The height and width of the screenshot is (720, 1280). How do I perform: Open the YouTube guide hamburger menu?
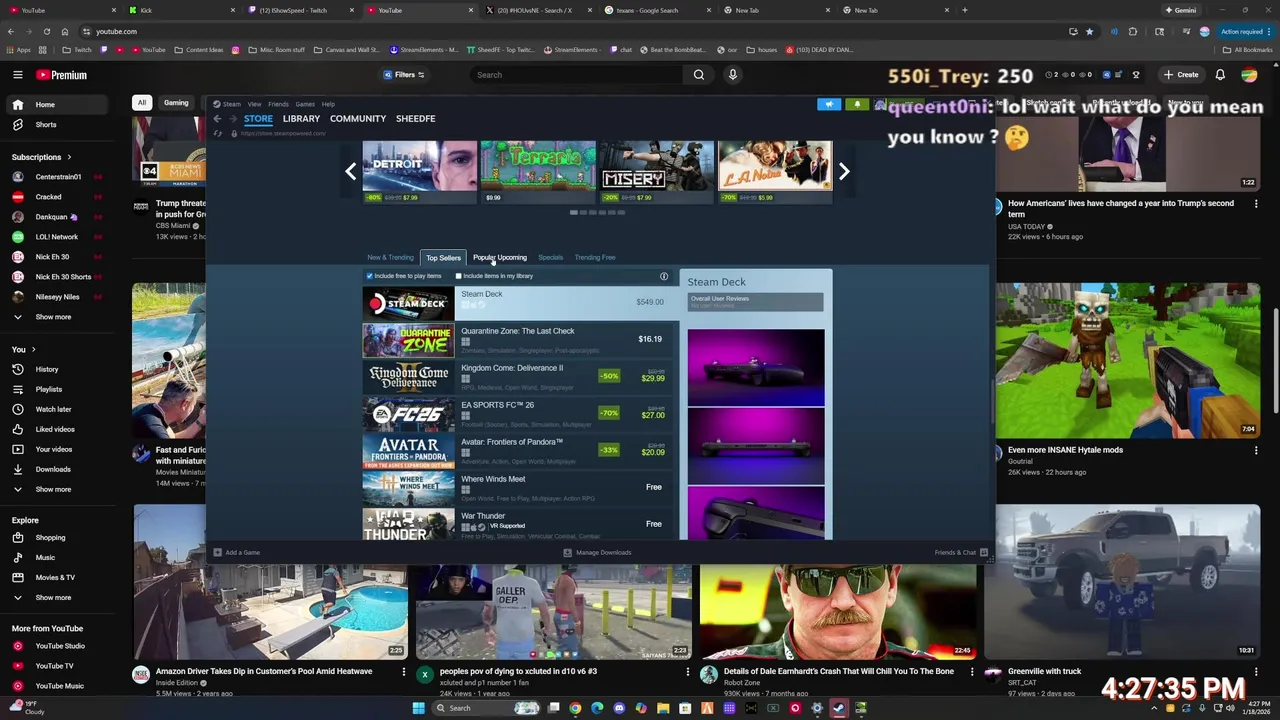coord(17,75)
